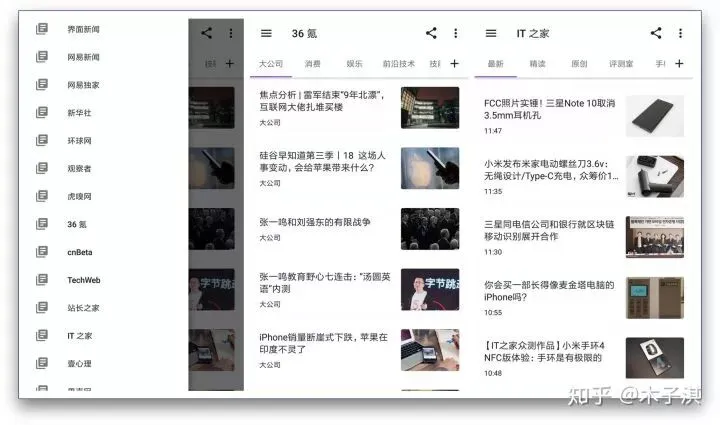Screen dimensions: 720x425
Task: Tap the dimmed share icon behind the drawer
Action: pyautogui.click(x=207, y=33)
